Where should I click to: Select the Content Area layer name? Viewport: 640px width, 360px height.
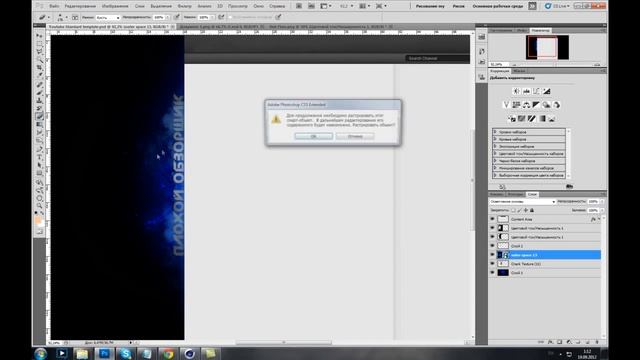click(x=521, y=219)
